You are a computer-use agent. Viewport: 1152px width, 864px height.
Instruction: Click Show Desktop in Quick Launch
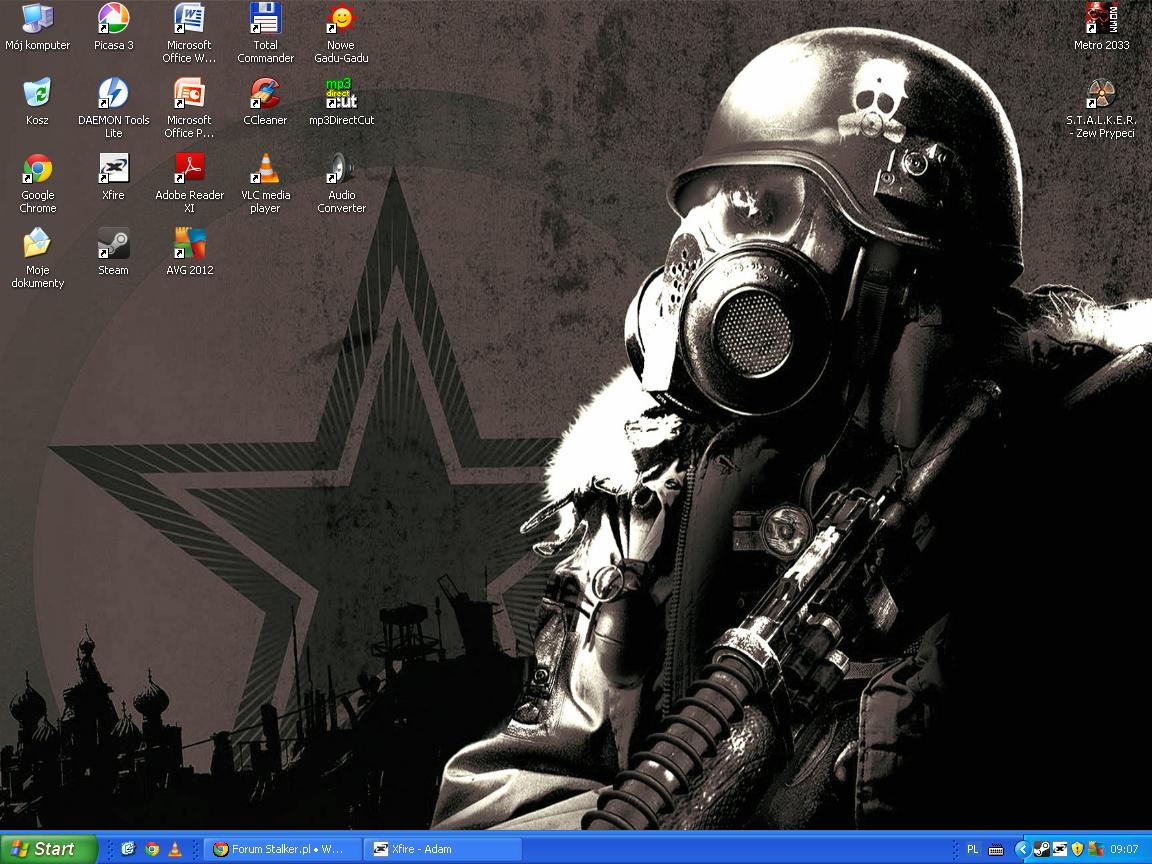click(128, 849)
